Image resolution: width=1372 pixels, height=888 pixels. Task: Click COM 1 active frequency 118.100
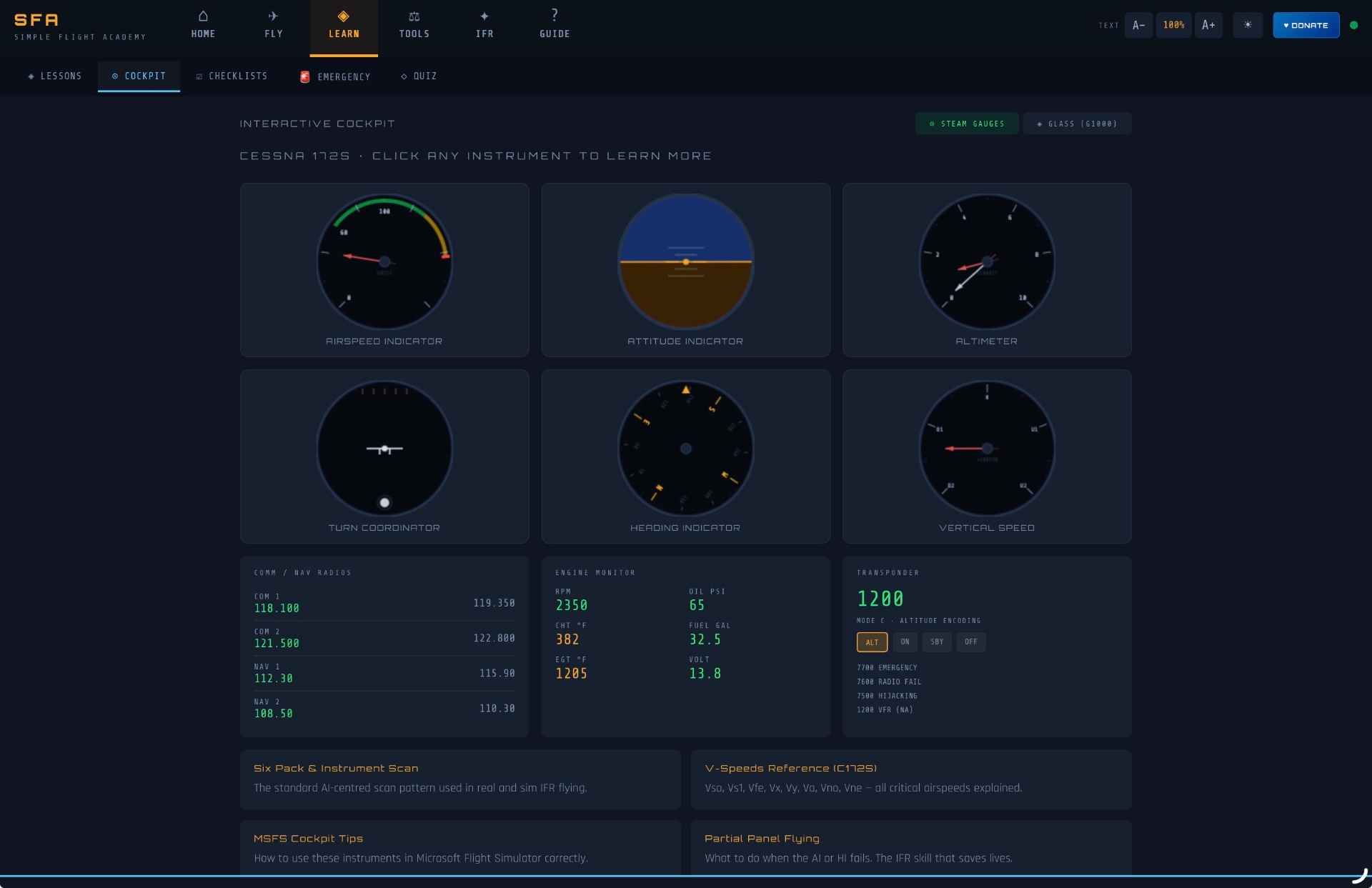click(277, 608)
